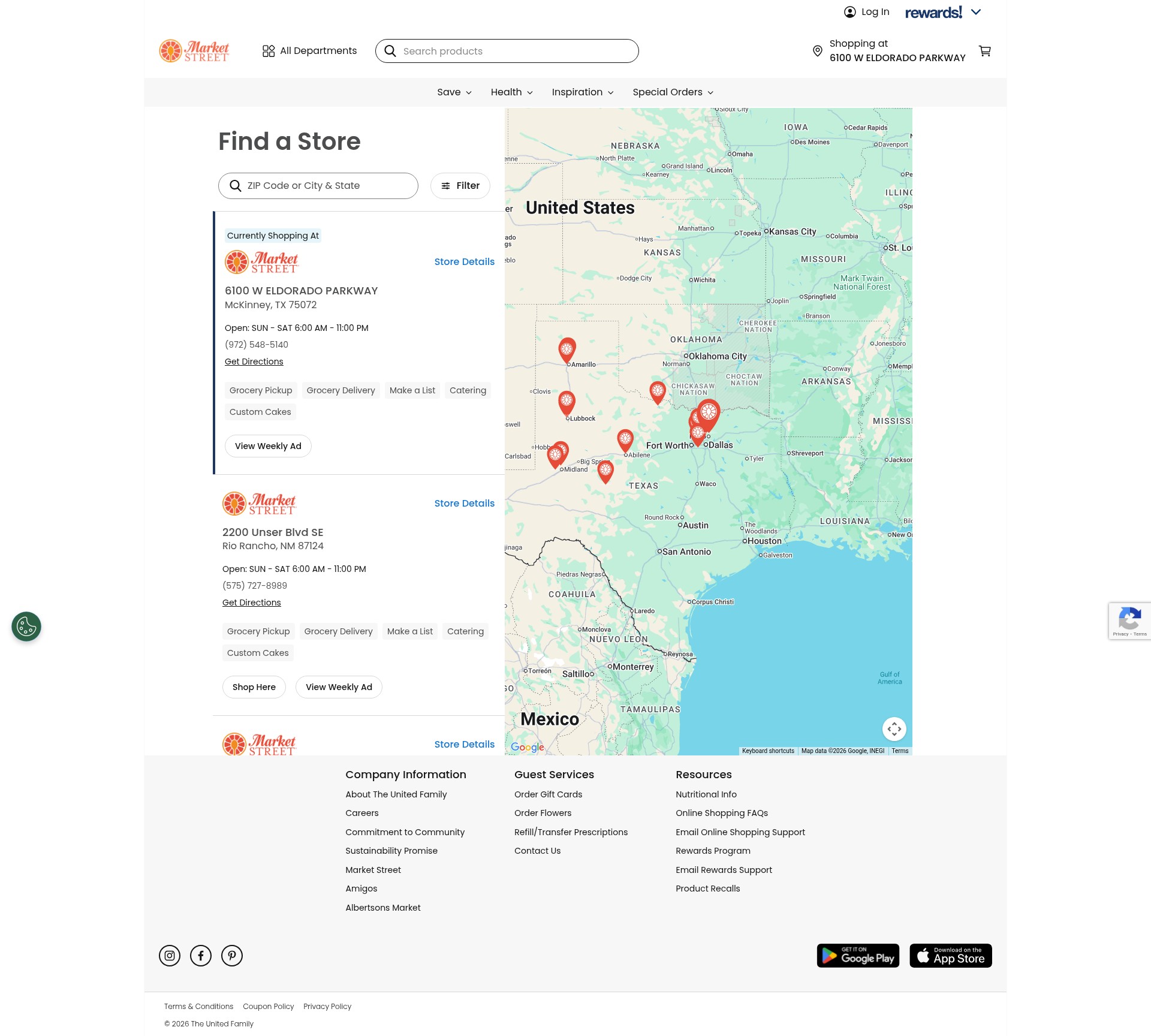This screenshot has height=1036, width=1151.
Task: Click the store location pin icon
Action: click(x=817, y=51)
